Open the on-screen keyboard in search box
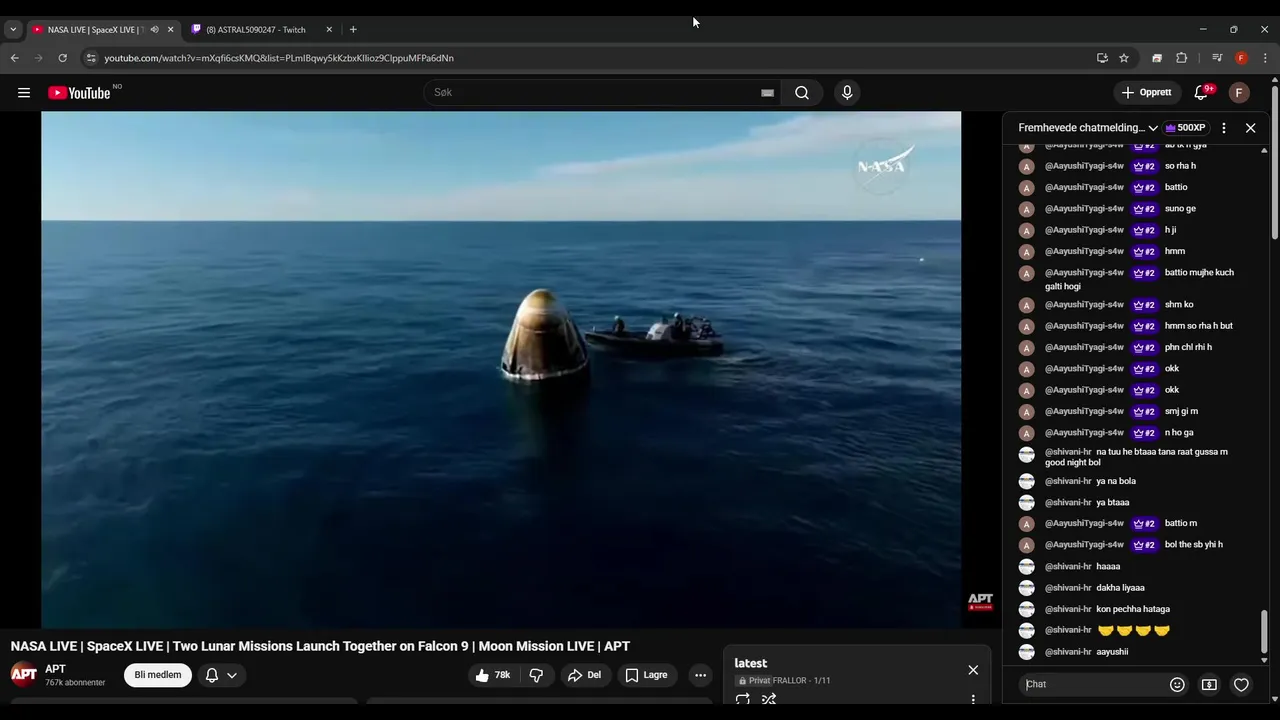This screenshot has height=720, width=1280. [x=767, y=93]
